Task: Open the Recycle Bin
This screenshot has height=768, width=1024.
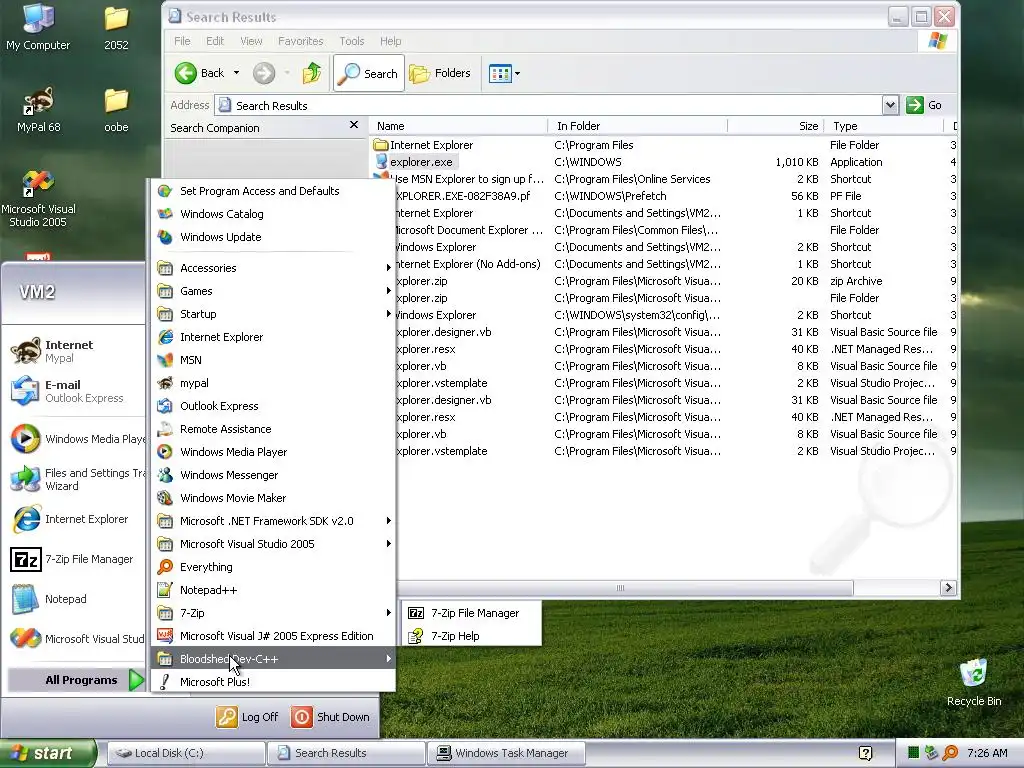Action: [974, 682]
